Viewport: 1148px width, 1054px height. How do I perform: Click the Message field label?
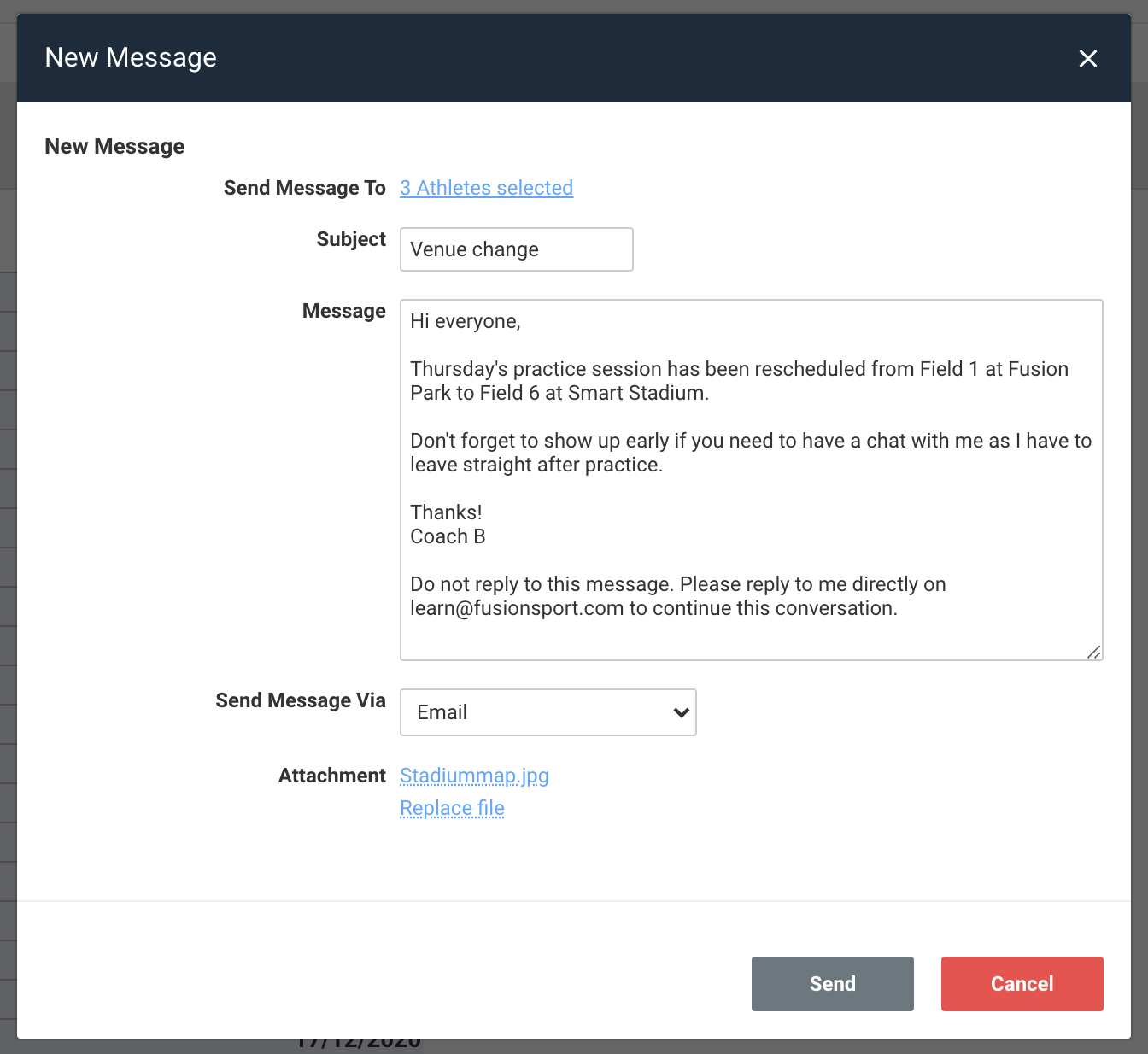(x=344, y=311)
